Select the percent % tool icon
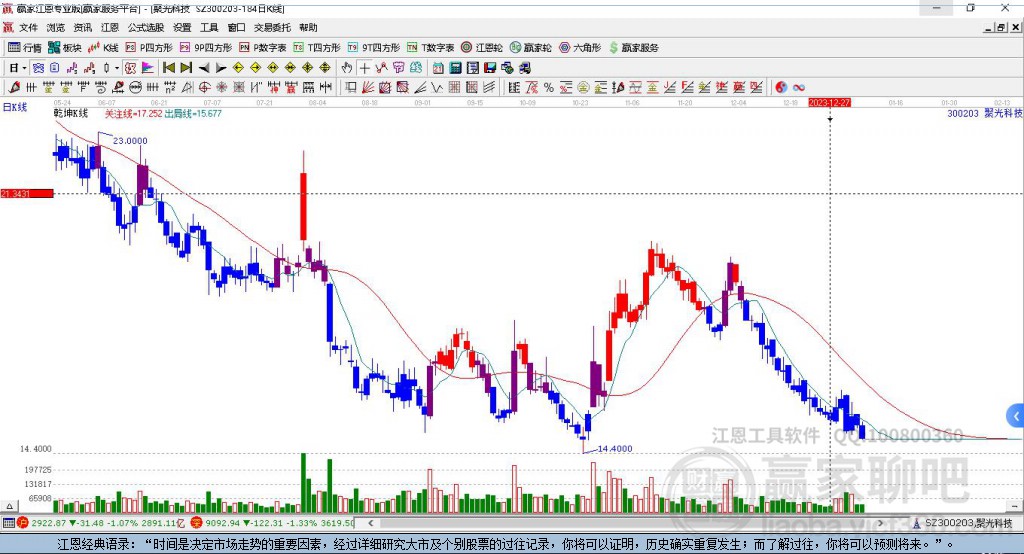This screenshot has height=554, width=1024. [549, 88]
